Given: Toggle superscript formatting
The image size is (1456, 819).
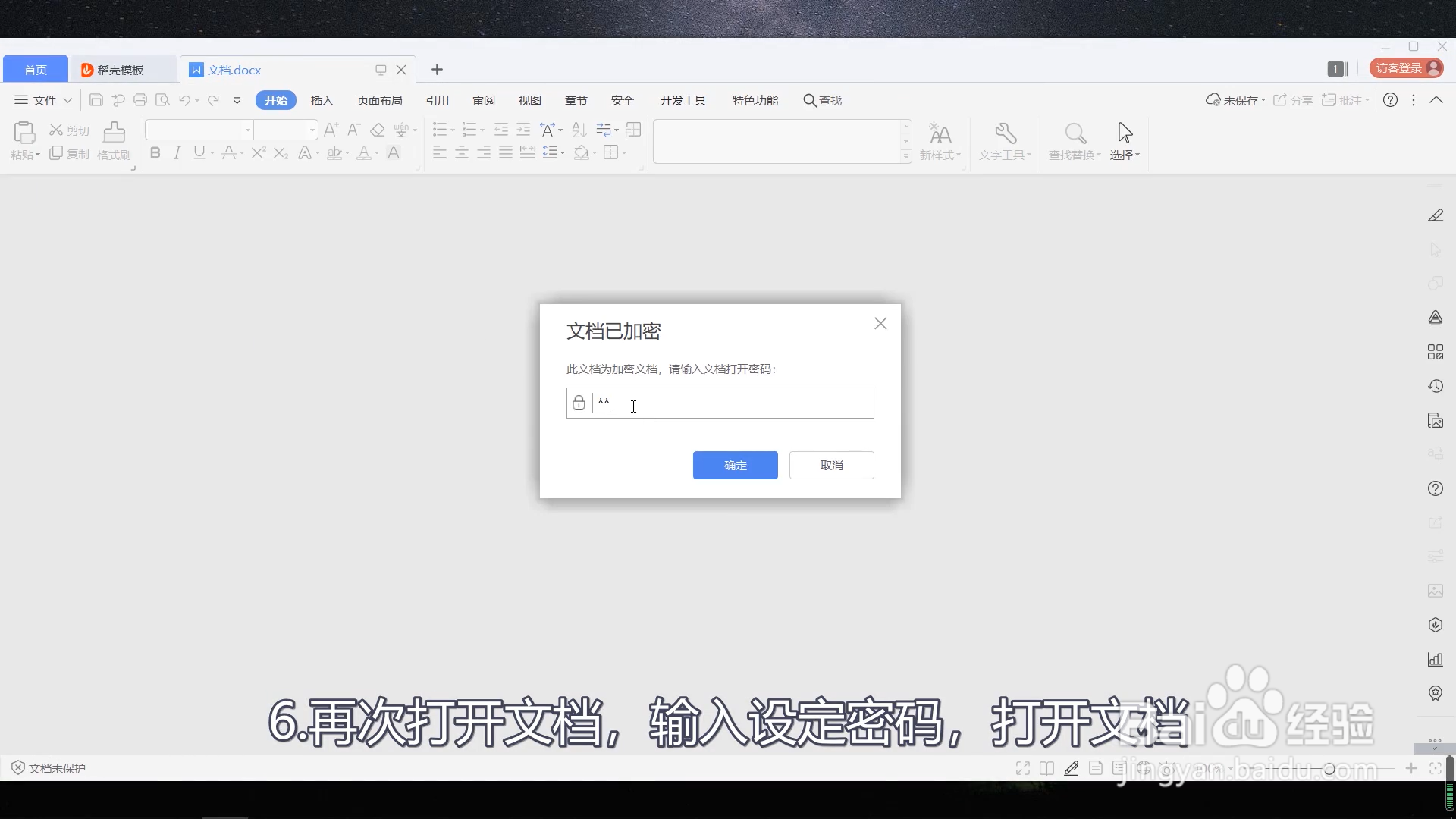Looking at the screenshot, I should click(x=258, y=153).
